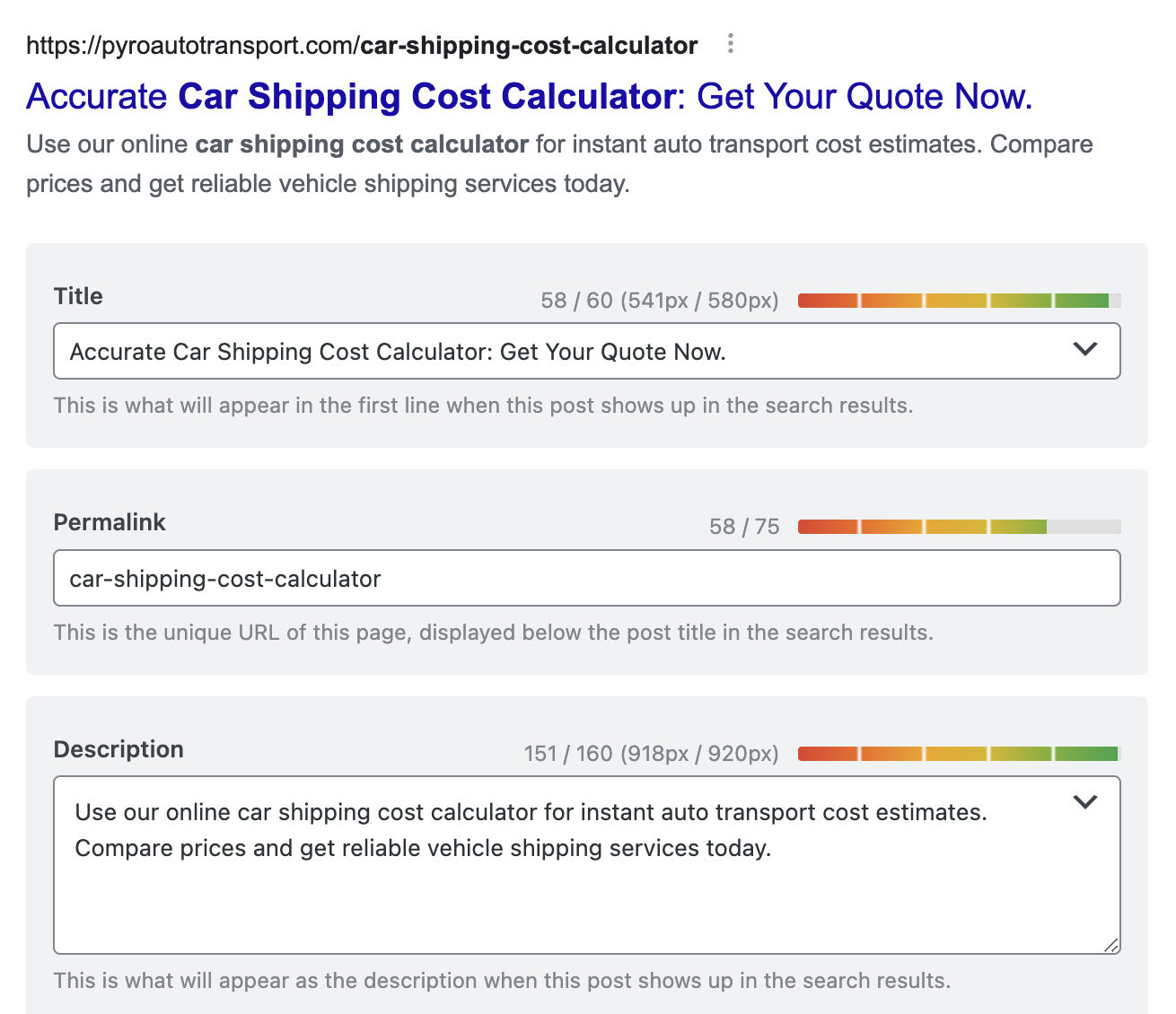The image size is (1176, 1014).
Task: Click the blue search result title link
Action: [x=530, y=97]
